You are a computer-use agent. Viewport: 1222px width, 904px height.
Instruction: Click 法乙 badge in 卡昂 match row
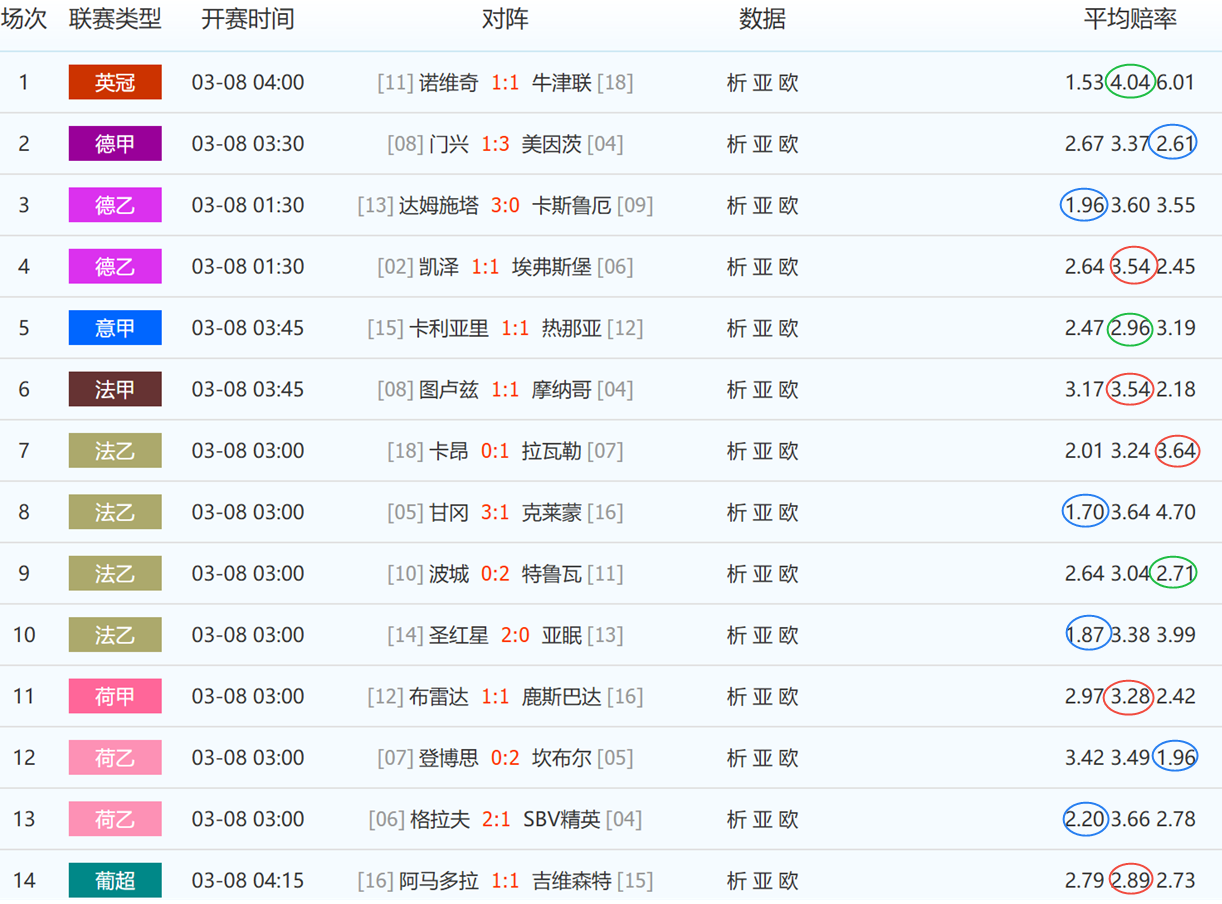click(x=115, y=451)
